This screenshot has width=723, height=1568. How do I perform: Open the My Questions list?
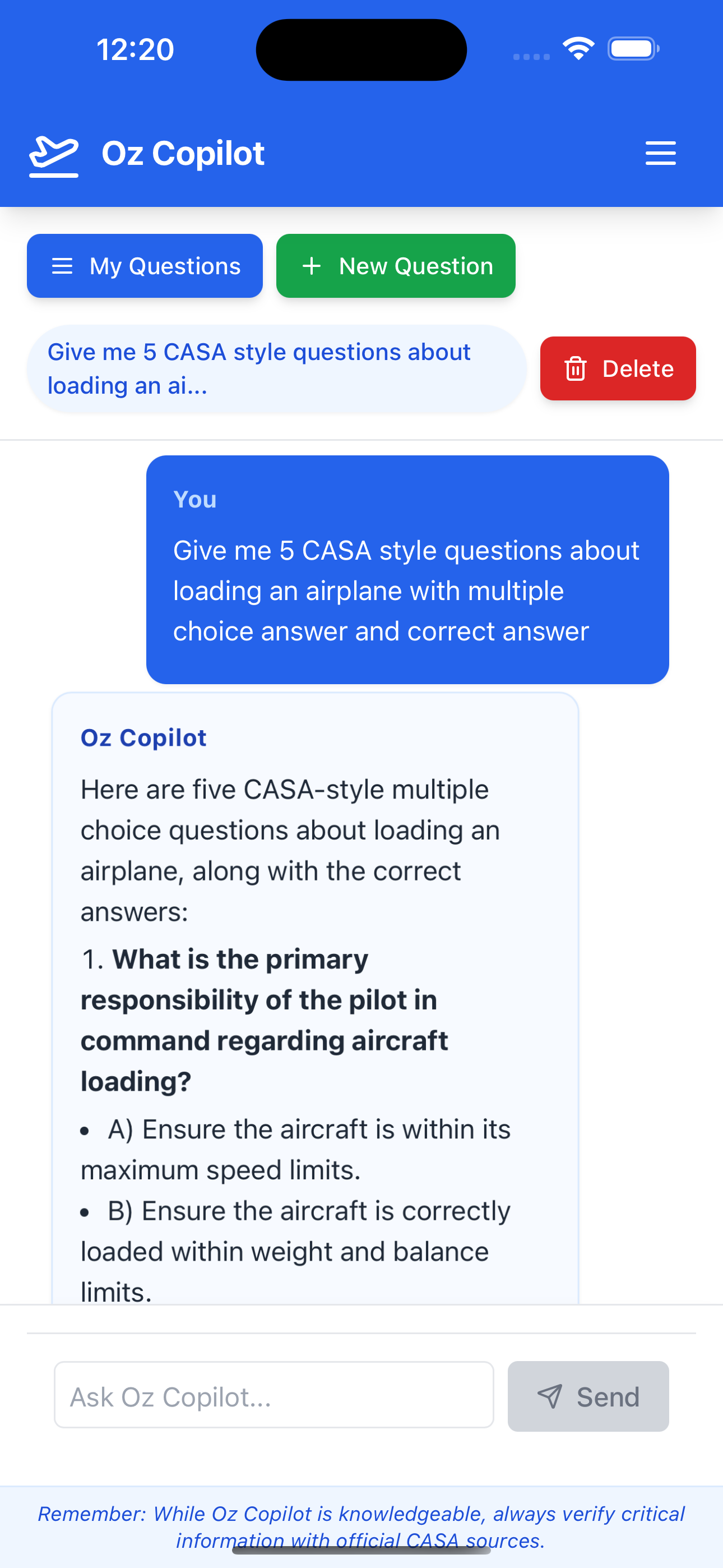coord(145,266)
